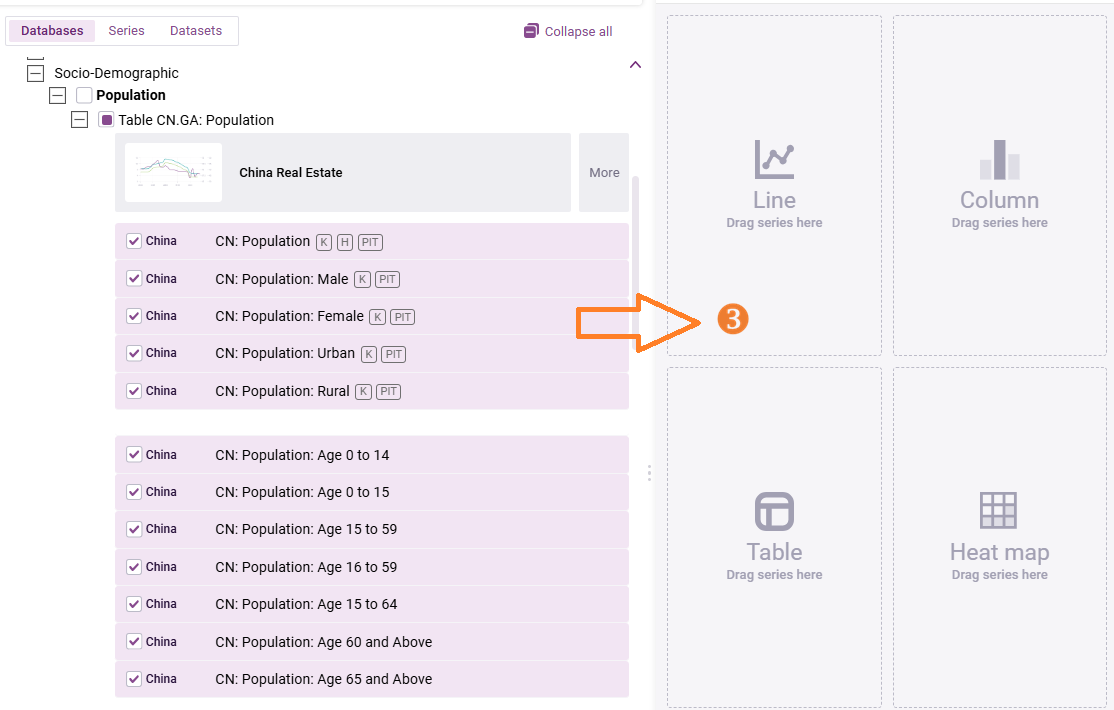Uncheck CN: Population: Age 0 to 14
The height and width of the screenshot is (710, 1114).
pyautogui.click(x=134, y=455)
